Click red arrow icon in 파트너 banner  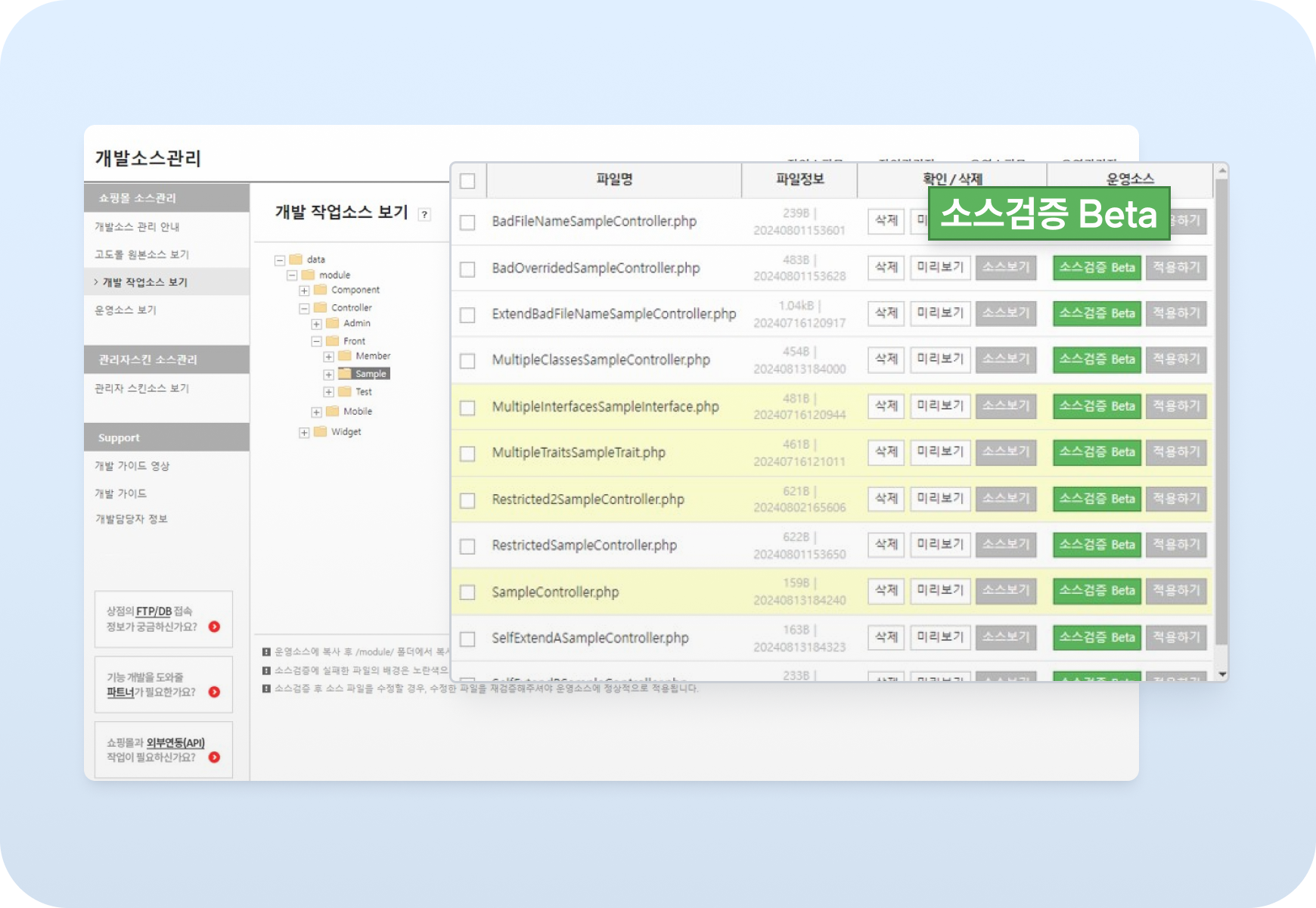coord(215,692)
